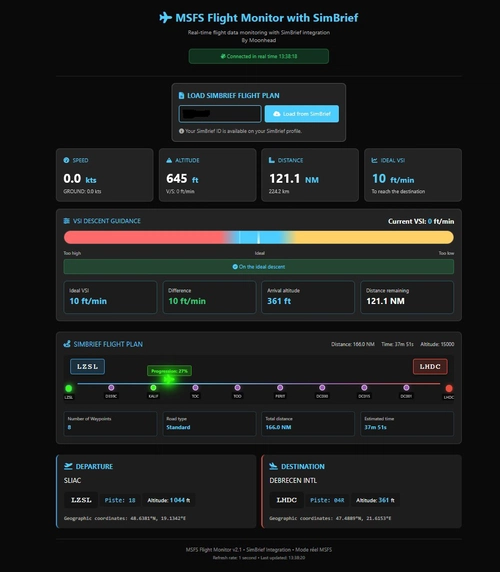Click the GROUND: 0.0 kts text
This screenshot has width=500, height=572.
[82, 192]
